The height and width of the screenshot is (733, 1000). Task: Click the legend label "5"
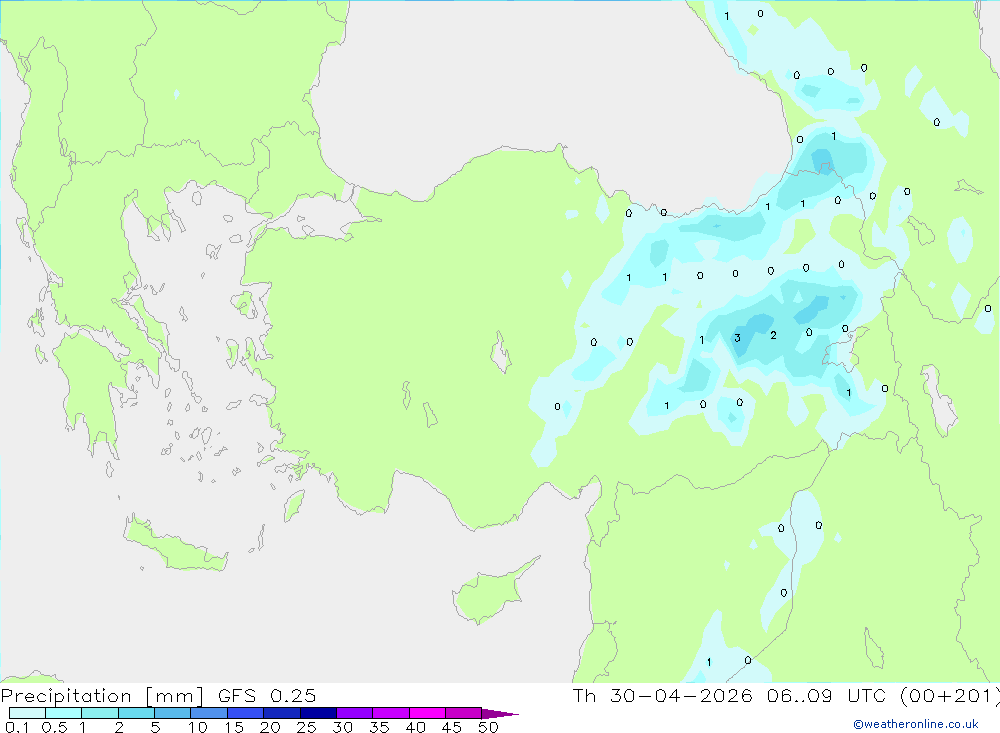155,727
